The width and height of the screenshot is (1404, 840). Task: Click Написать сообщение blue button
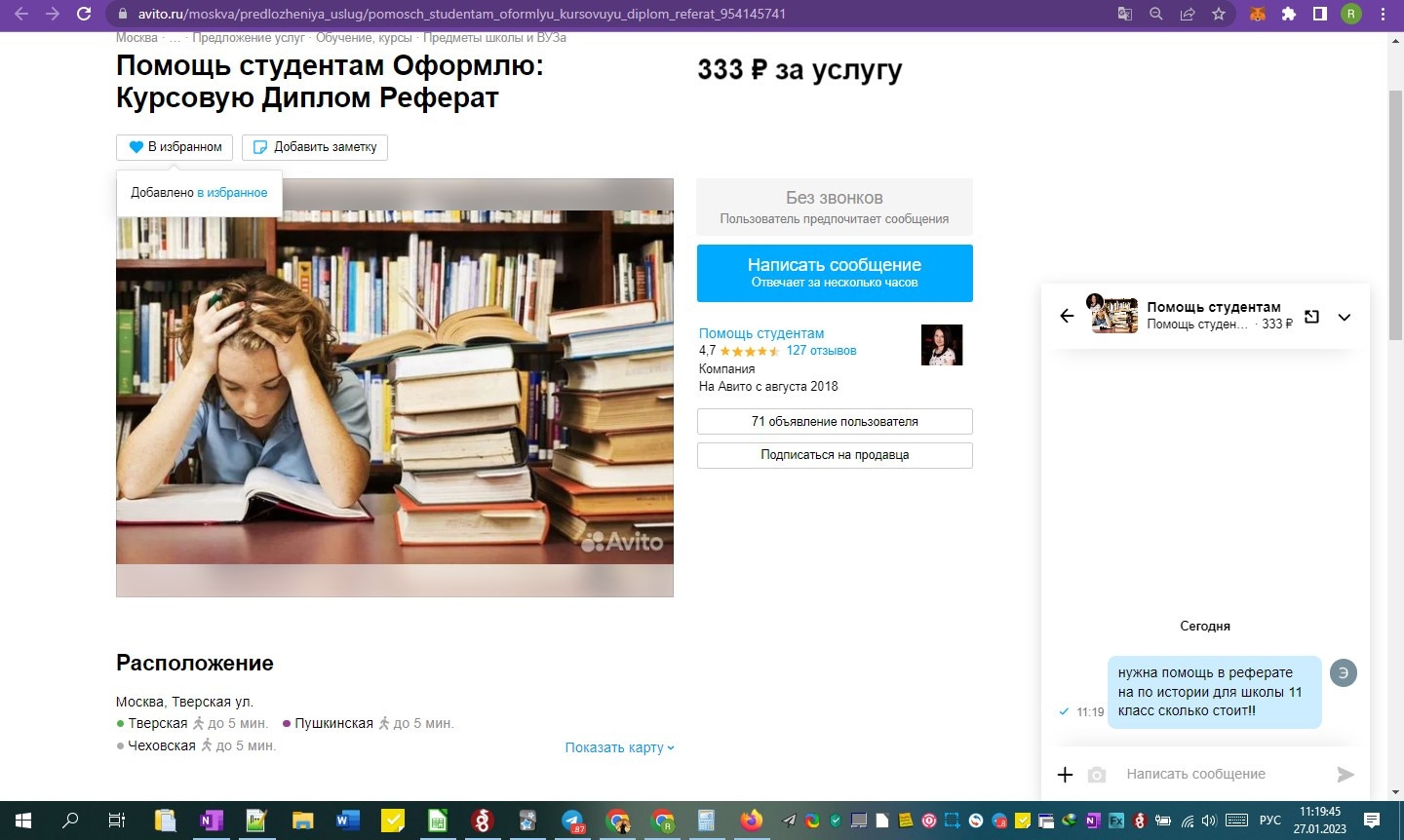click(x=835, y=273)
